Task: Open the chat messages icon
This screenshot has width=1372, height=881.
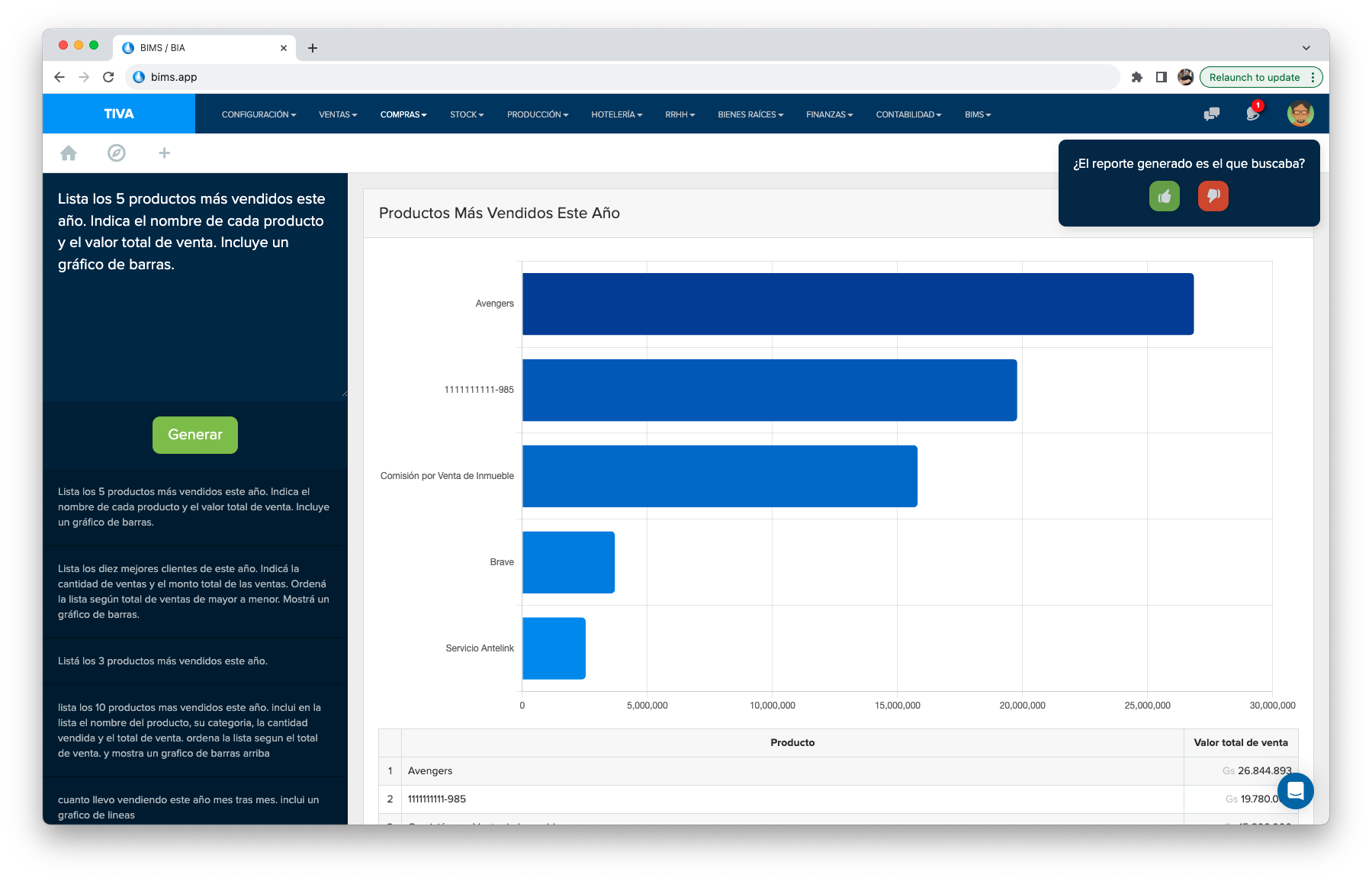Action: [x=1211, y=114]
